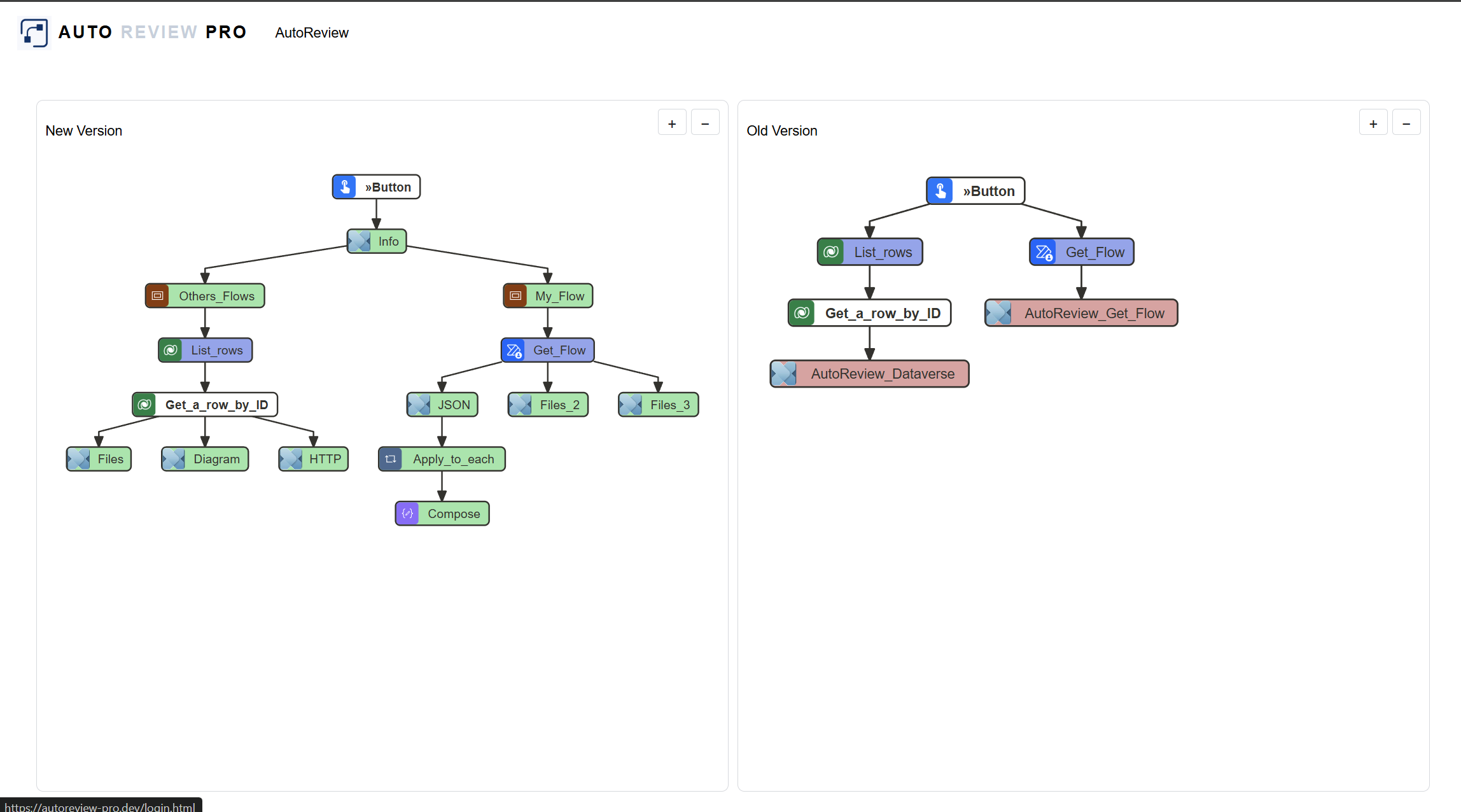Click the Dataverse icon on List_rows in New Version
The height and width of the screenshot is (812, 1461).
point(171,350)
